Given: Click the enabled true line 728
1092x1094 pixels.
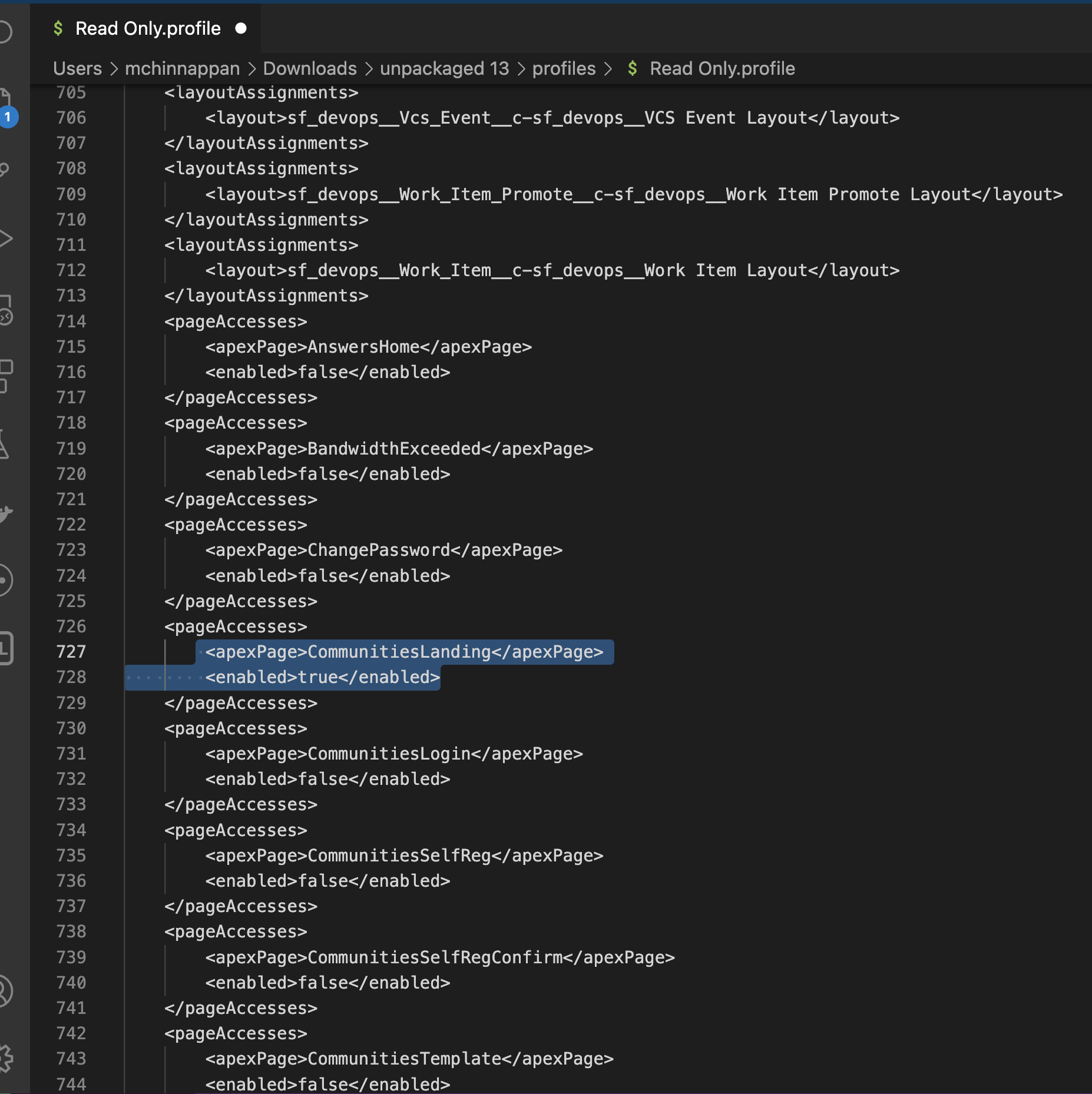Looking at the screenshot, I should tap(322, 677).
